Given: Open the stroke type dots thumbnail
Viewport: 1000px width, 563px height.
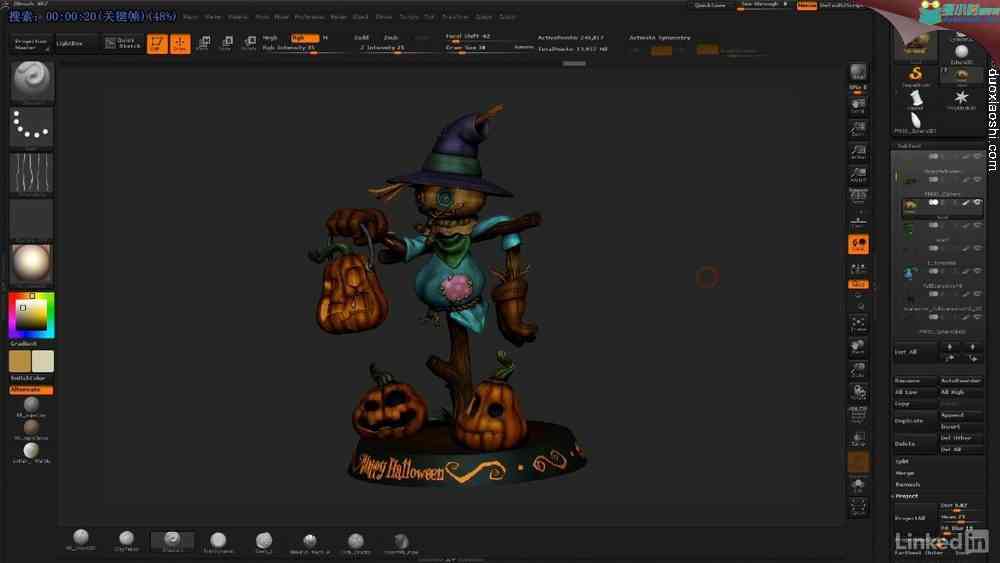Looking at the screenshot, I should click(32, 127).
